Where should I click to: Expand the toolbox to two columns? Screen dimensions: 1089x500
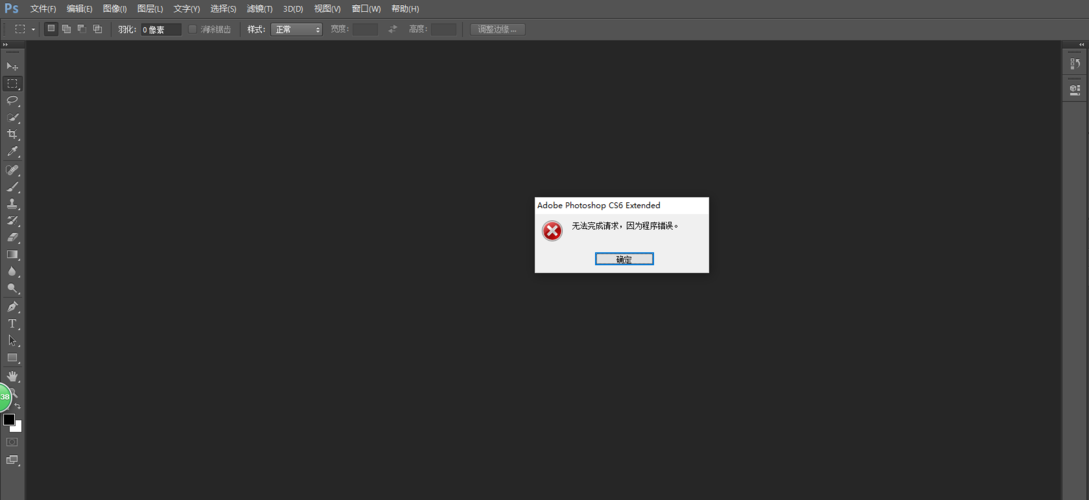click(x=6, y=44)
